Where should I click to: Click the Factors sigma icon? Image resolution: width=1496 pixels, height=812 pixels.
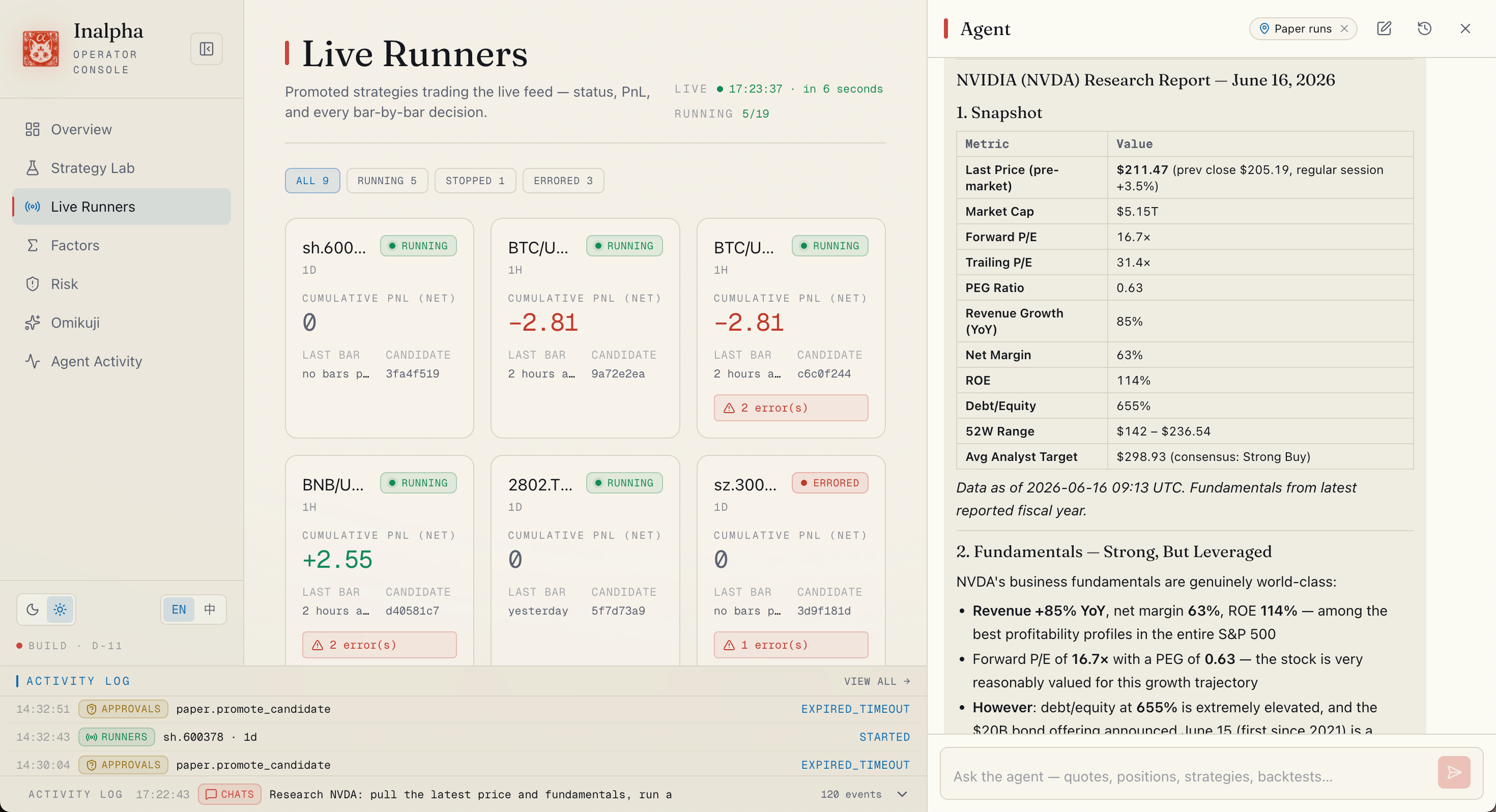coord(33,245)
